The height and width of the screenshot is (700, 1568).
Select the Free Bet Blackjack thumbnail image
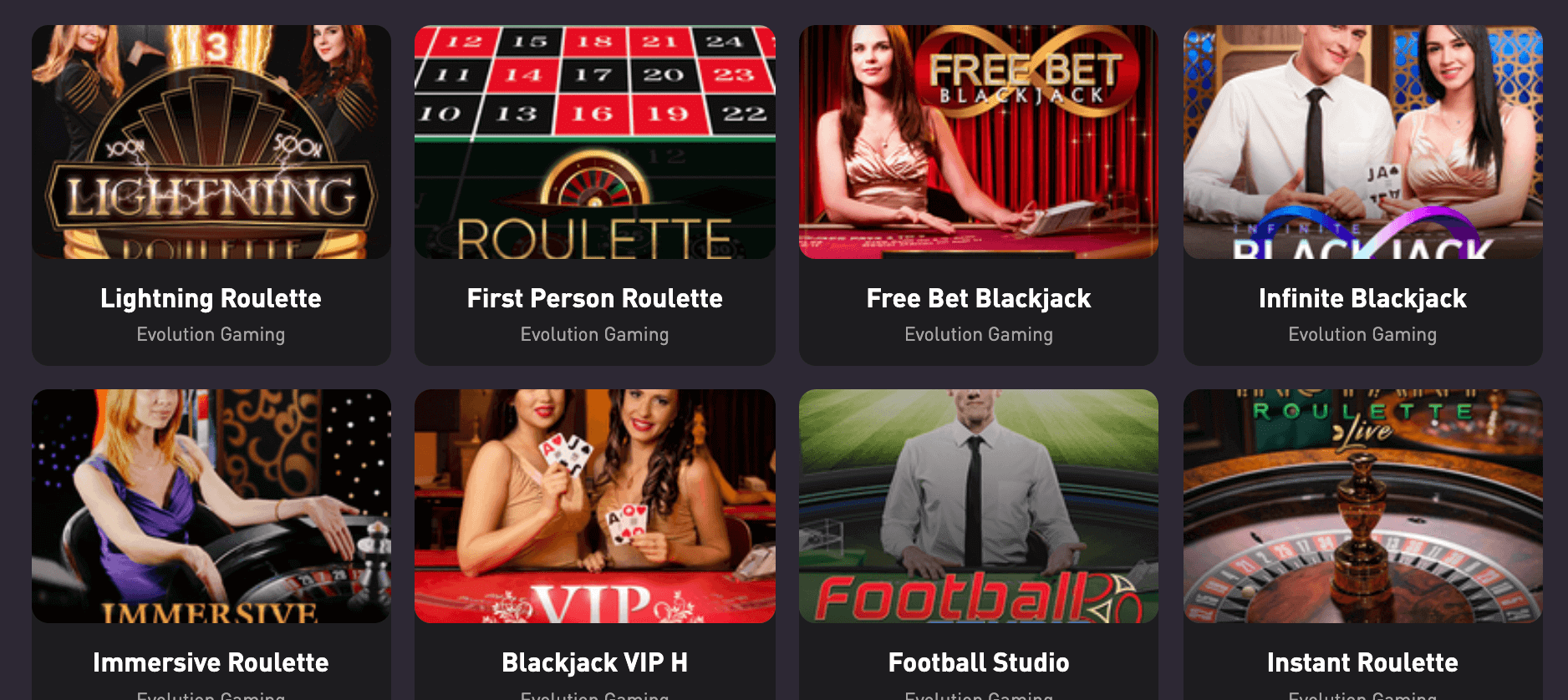[x=979, y=142]
